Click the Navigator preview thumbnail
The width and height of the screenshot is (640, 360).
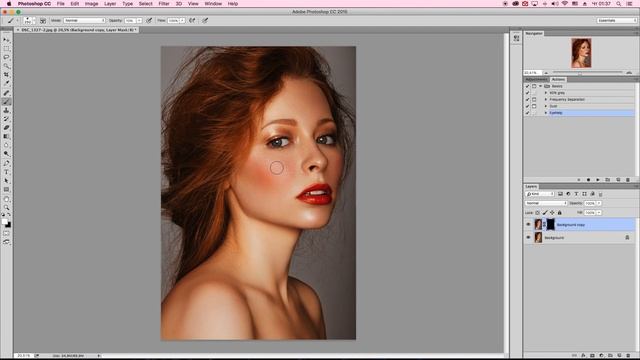point(581,53)
